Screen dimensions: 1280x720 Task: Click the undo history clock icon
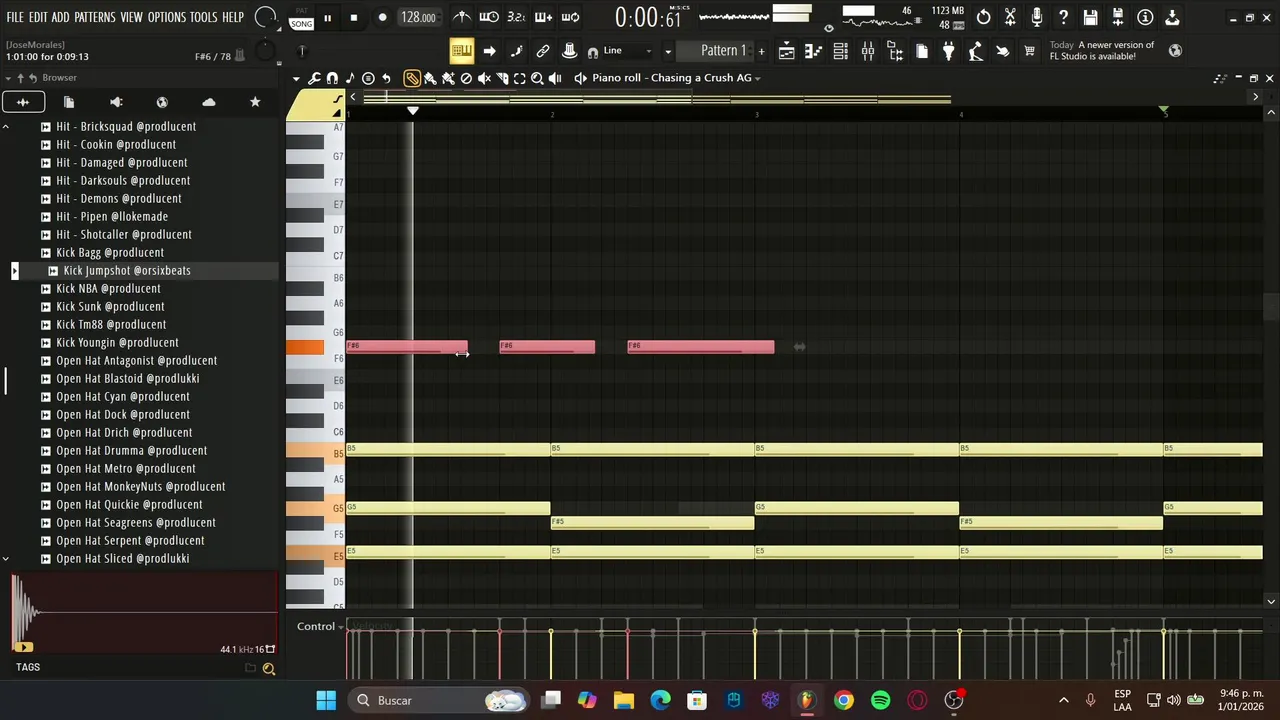click(984, 17)
